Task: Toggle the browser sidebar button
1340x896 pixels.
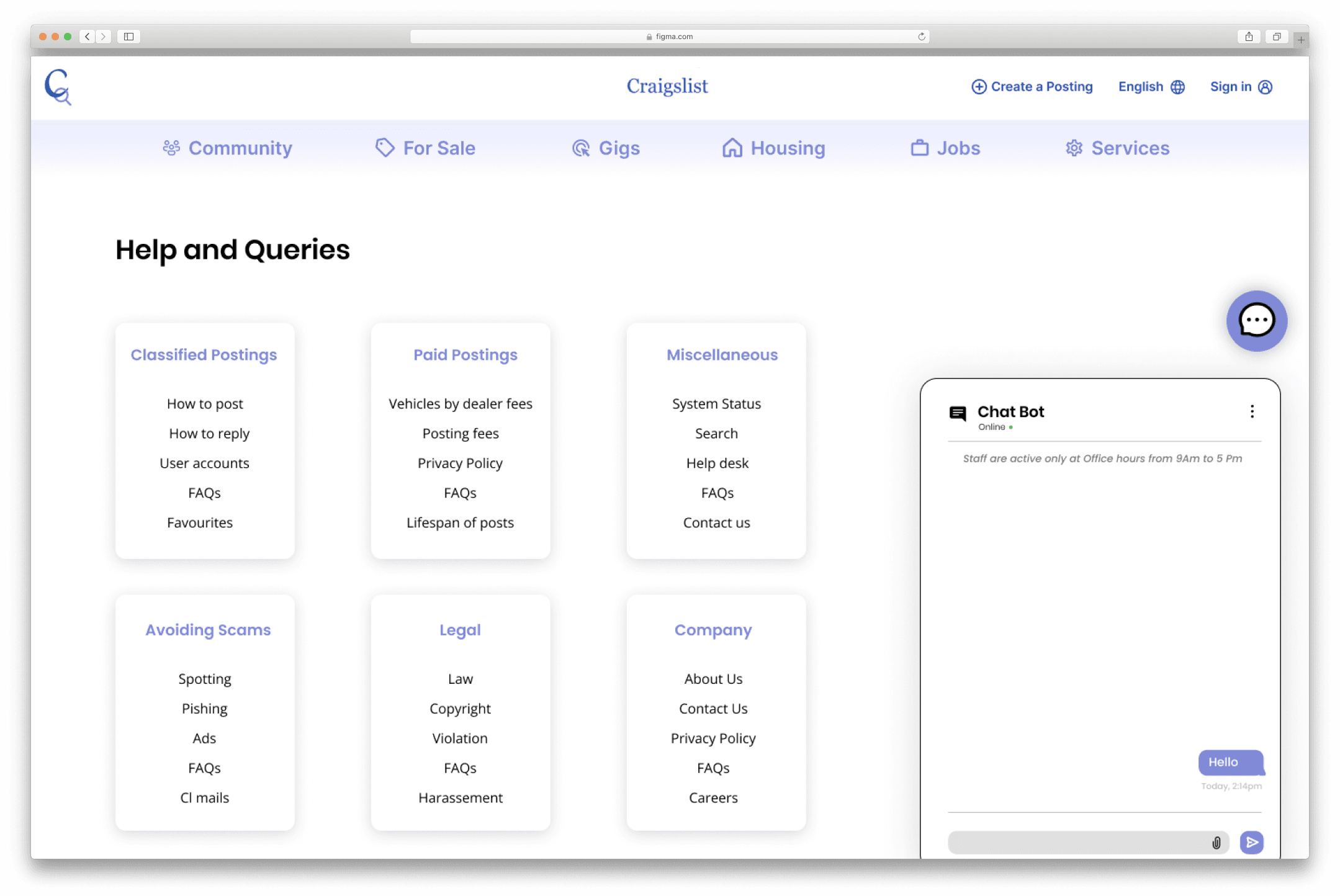Action: pos(128,37)
